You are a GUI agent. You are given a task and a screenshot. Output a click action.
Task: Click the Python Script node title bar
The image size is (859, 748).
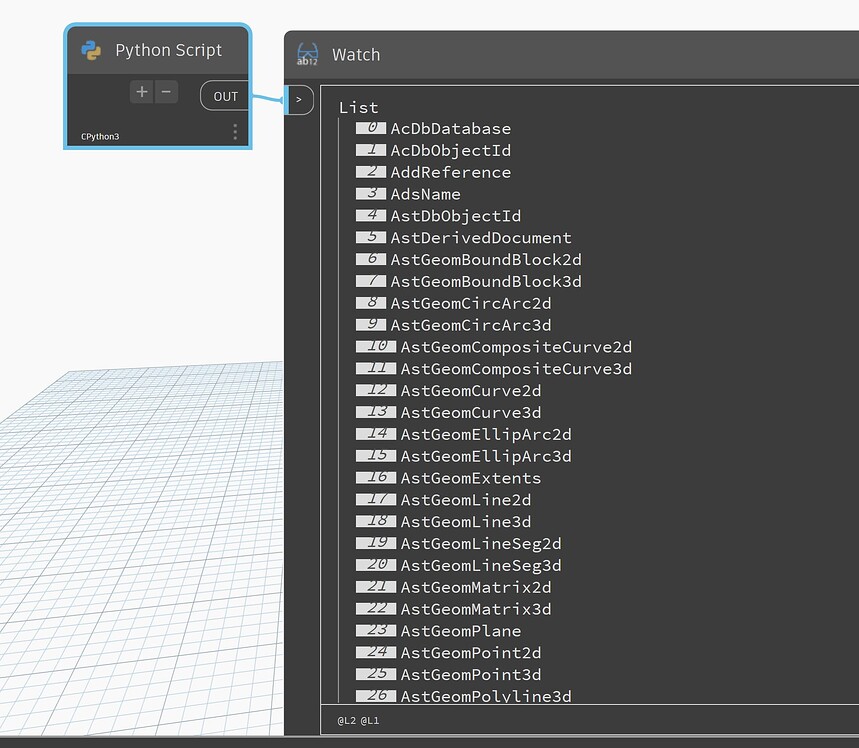click(170, 49)
